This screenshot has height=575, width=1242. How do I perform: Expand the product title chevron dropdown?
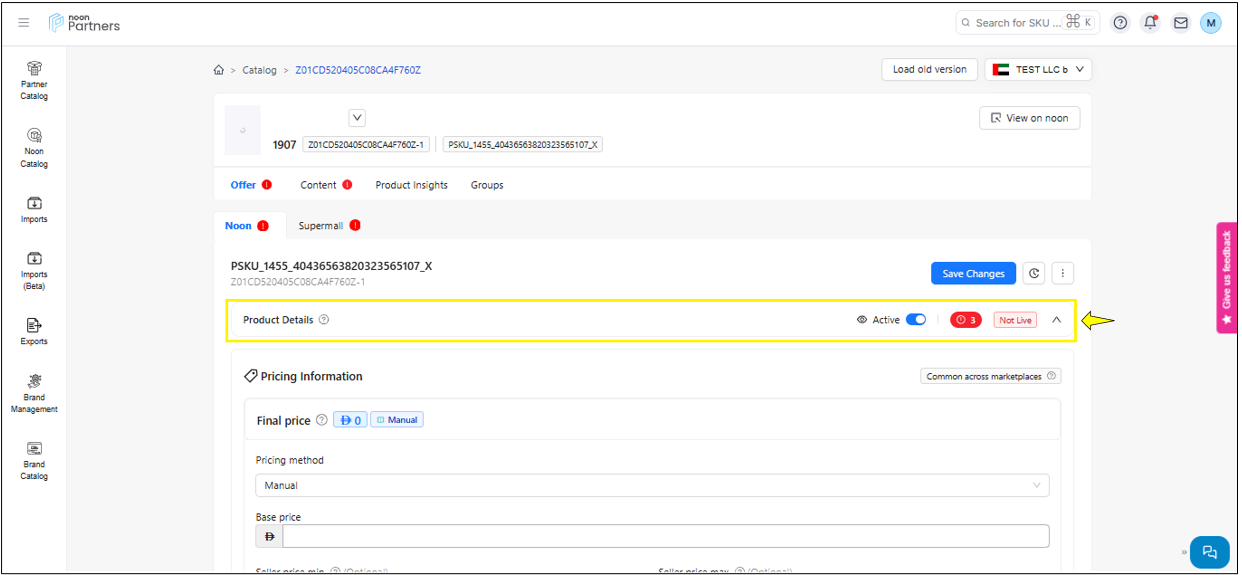click(357, 118)
